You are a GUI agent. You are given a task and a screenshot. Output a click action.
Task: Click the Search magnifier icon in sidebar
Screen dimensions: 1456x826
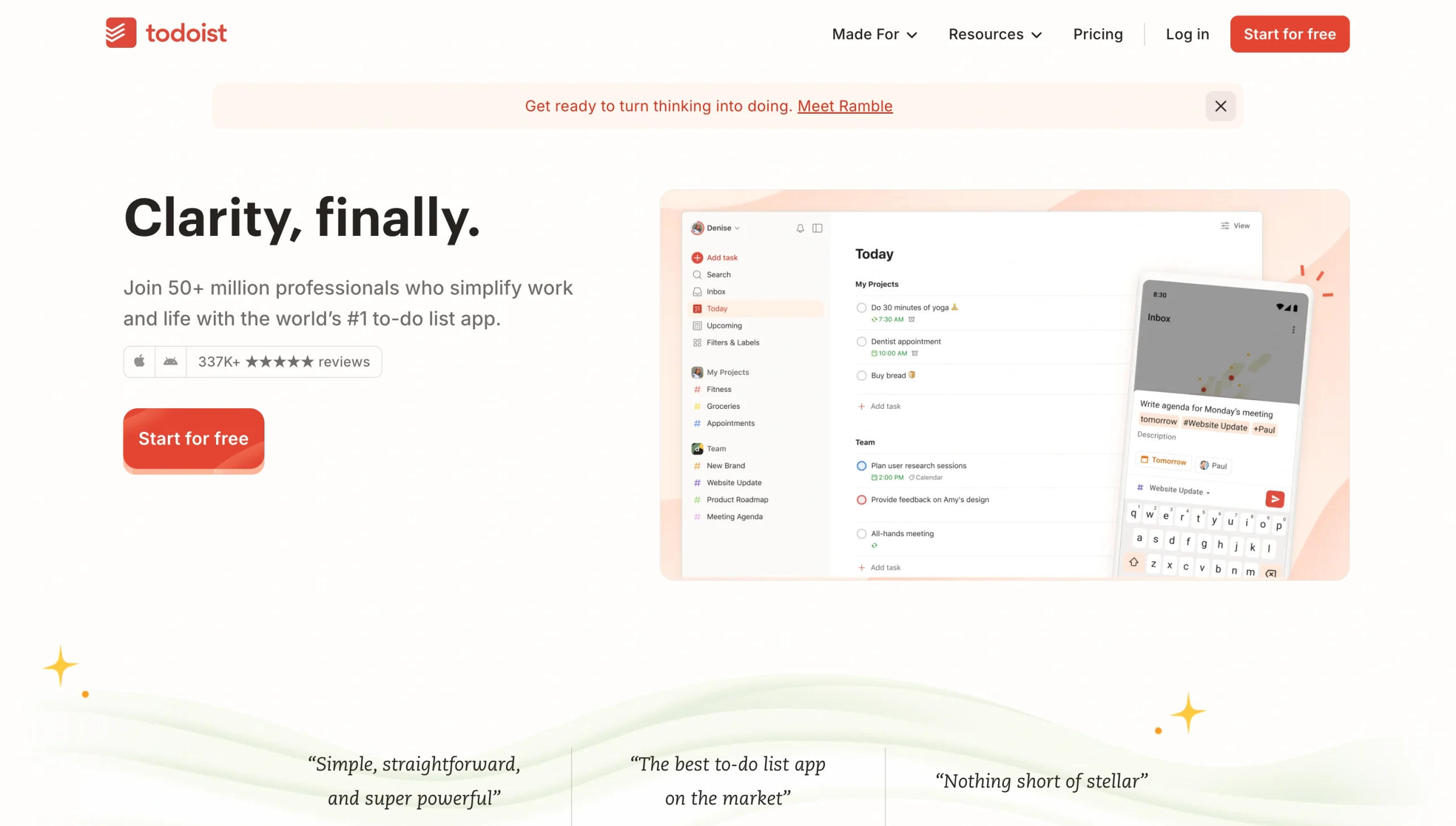click(x=697, y=275)
